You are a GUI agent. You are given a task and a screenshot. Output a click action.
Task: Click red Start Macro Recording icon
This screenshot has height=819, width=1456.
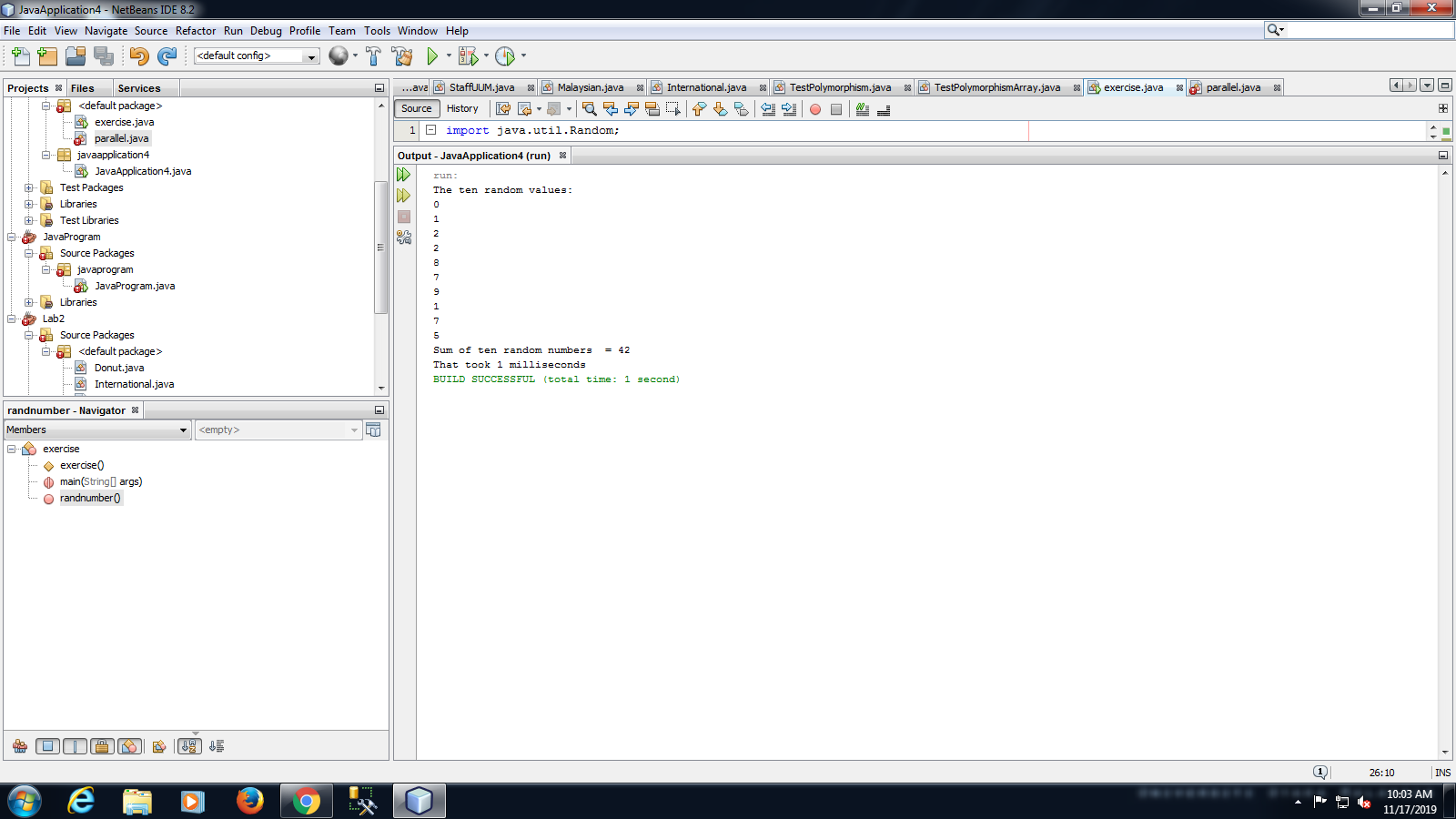tap(815, 109)
